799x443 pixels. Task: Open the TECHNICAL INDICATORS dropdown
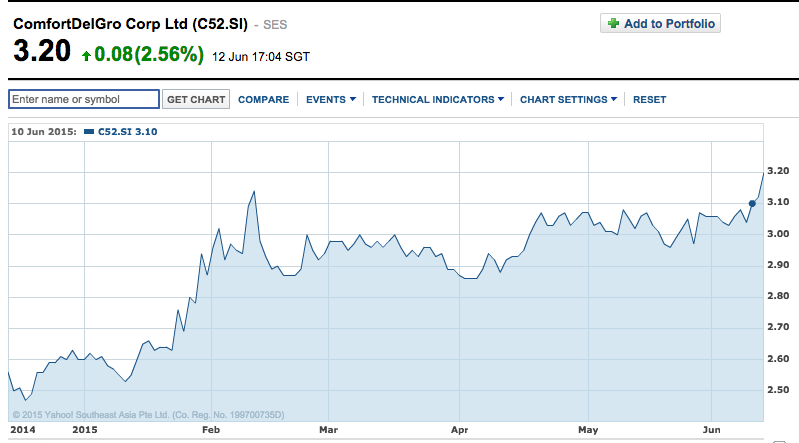tap(438, 99)
